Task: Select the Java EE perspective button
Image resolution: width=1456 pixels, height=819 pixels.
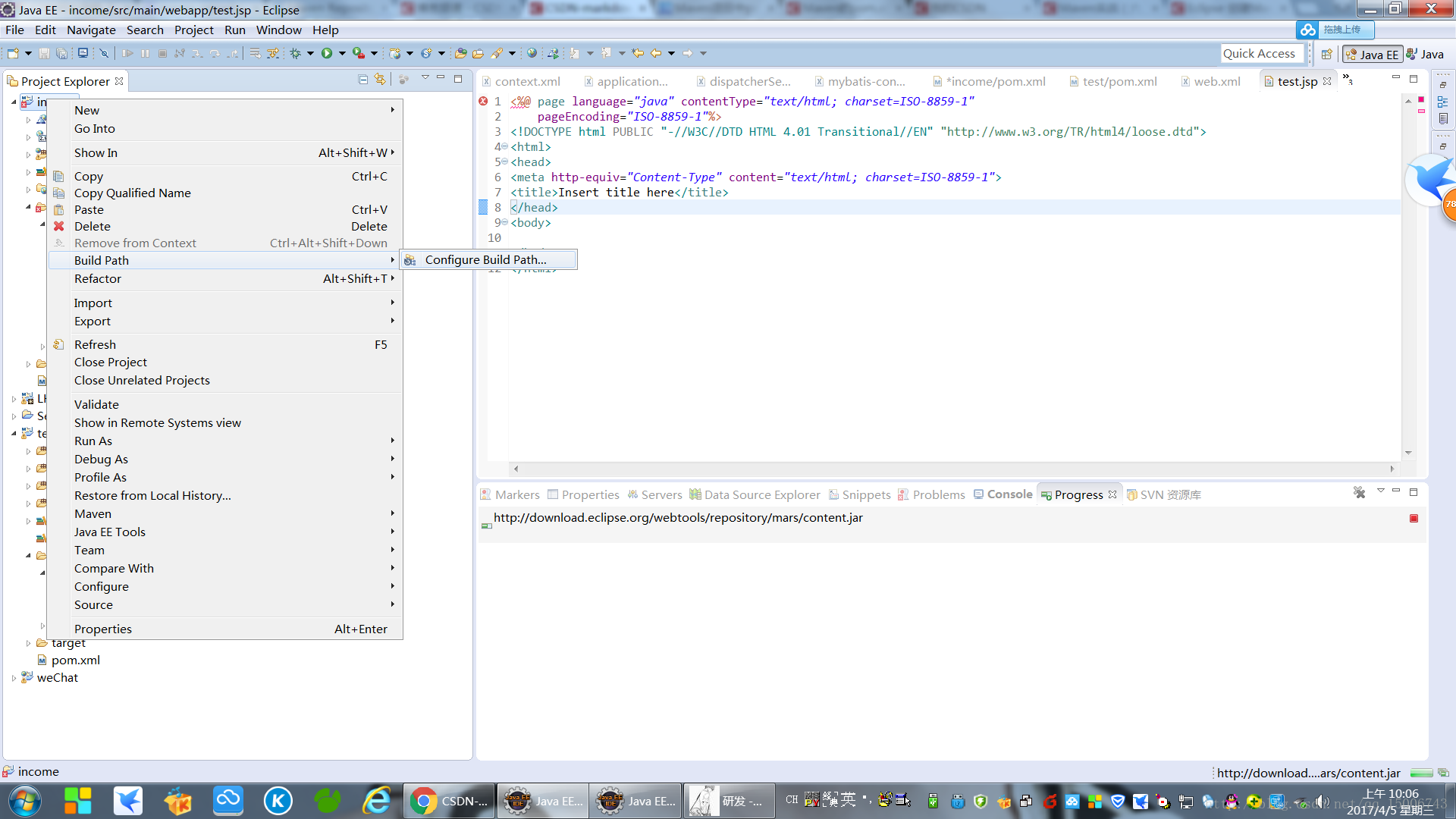Action: (x=1372, y=54)
